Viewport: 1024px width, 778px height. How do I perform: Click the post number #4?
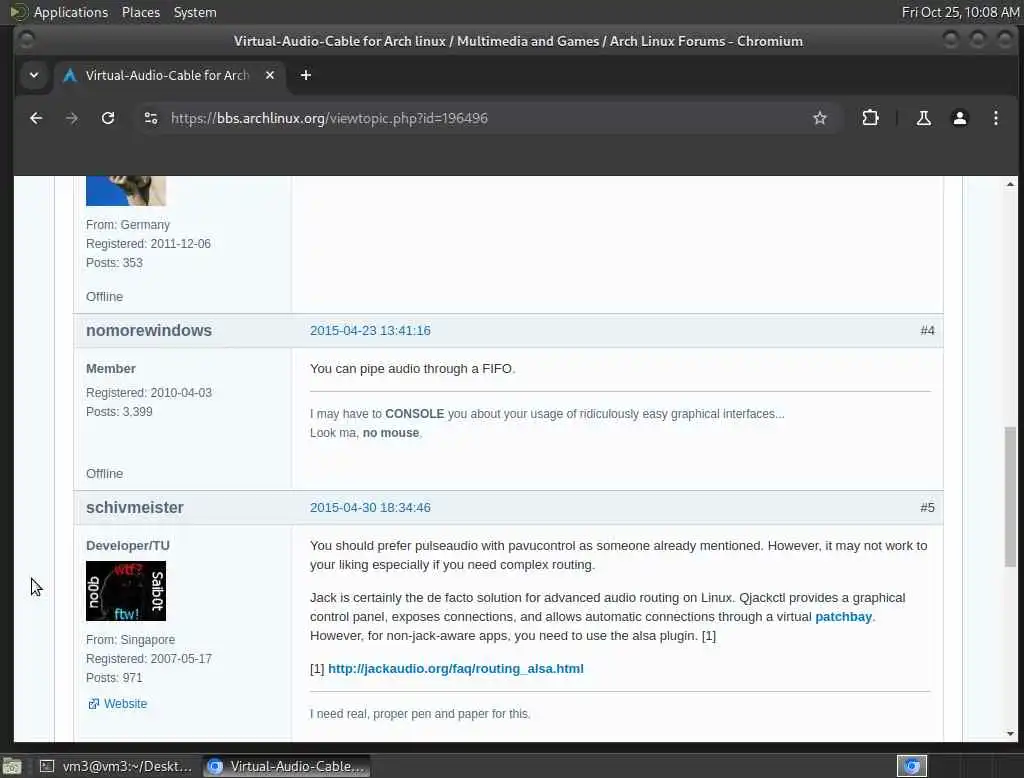click(x=927, y=331)
